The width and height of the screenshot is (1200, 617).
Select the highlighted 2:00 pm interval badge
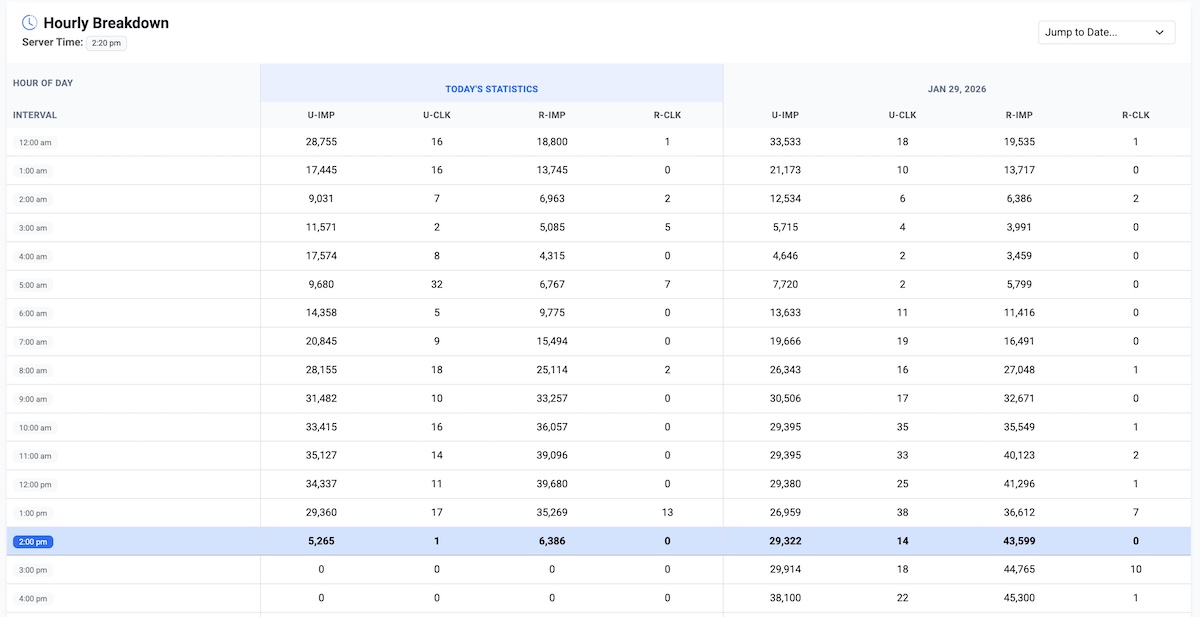[x=33, y=541]
